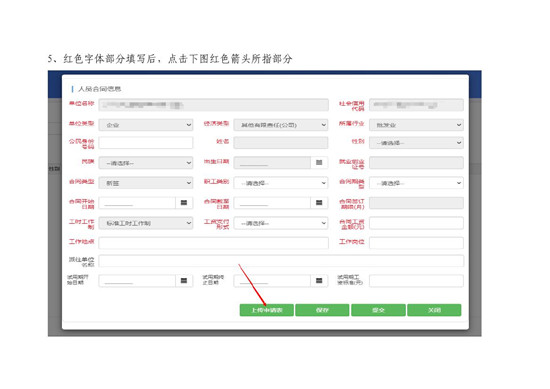This screenshot has width=550, height=389.
Task: Open the 民族 dropdown
Action: pos(146,163)
